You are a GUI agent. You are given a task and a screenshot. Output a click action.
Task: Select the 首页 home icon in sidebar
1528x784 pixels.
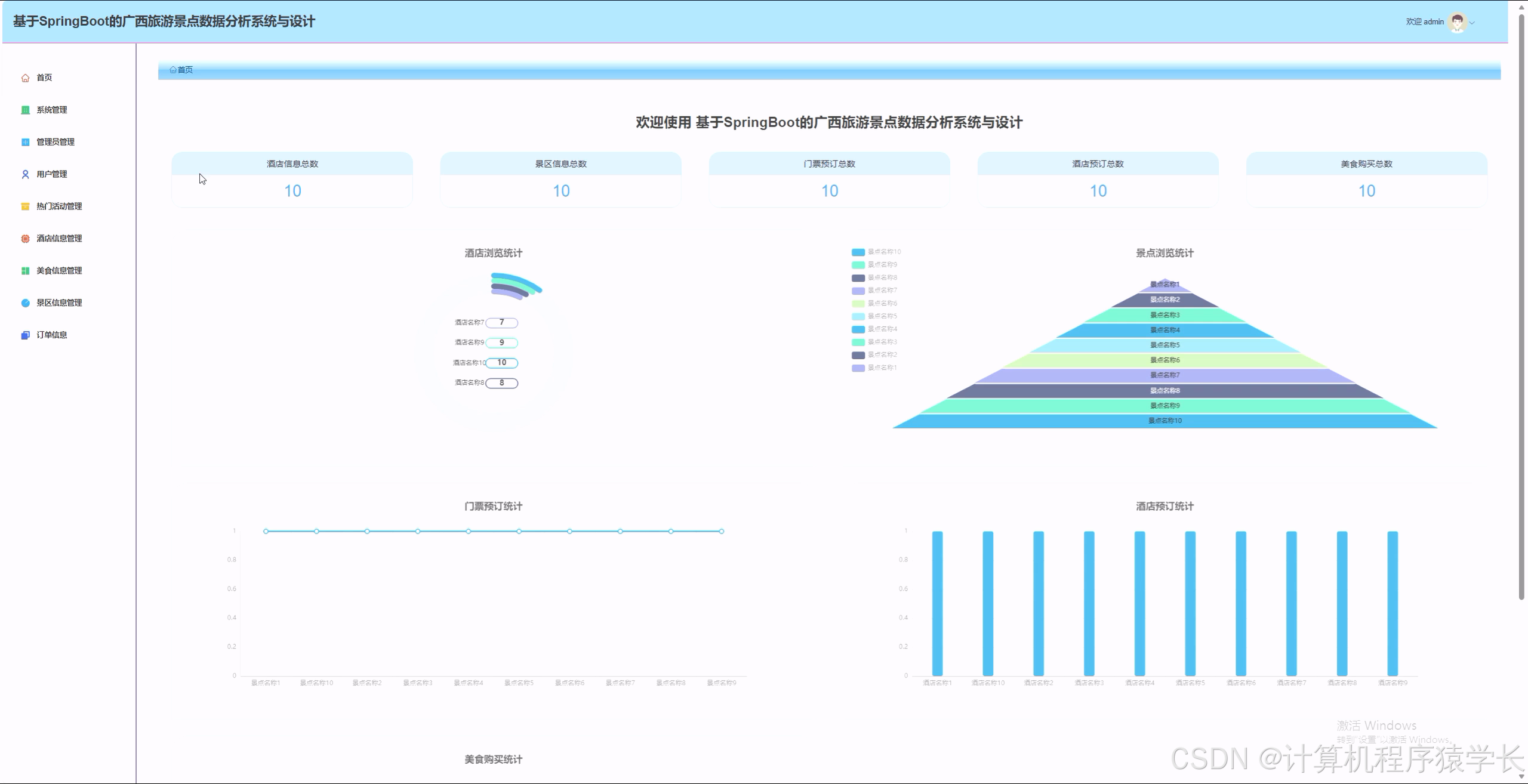pos(25,77)
